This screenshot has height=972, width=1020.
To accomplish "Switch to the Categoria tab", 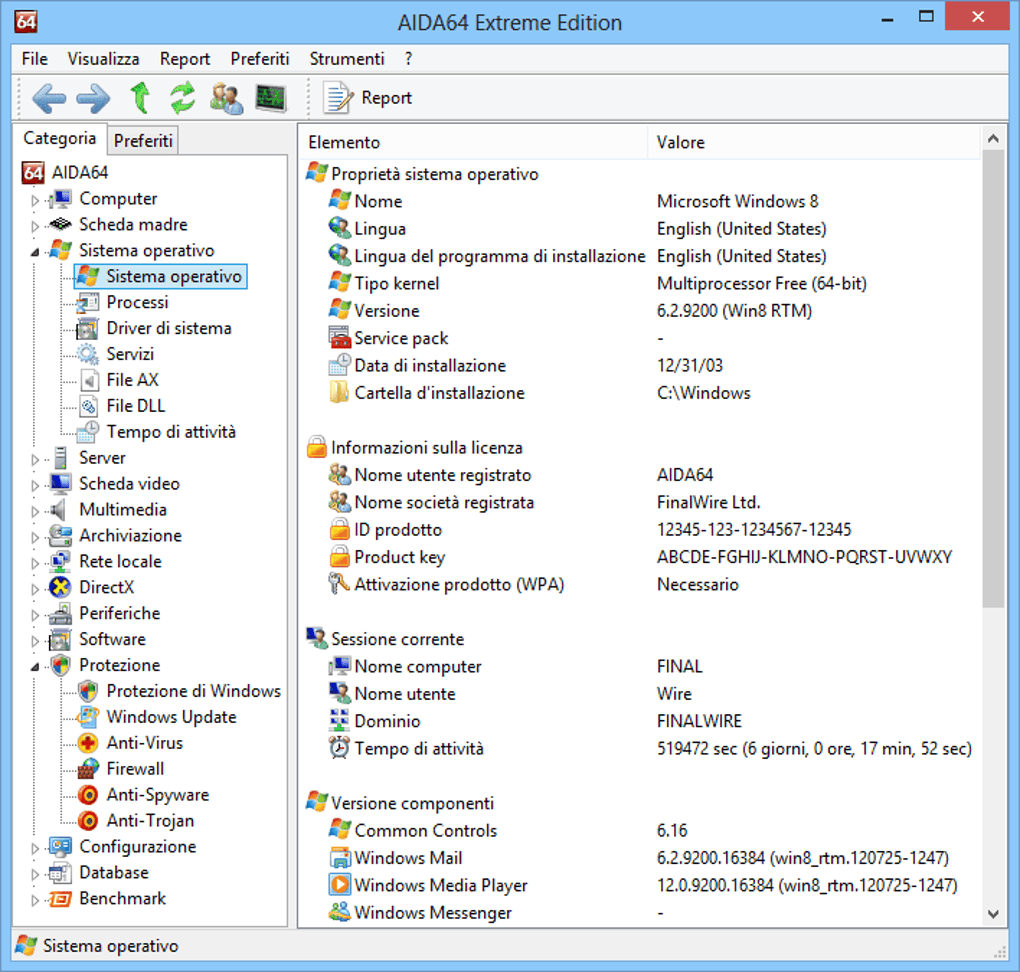I will pyautogui.click(x=59, y=138).
